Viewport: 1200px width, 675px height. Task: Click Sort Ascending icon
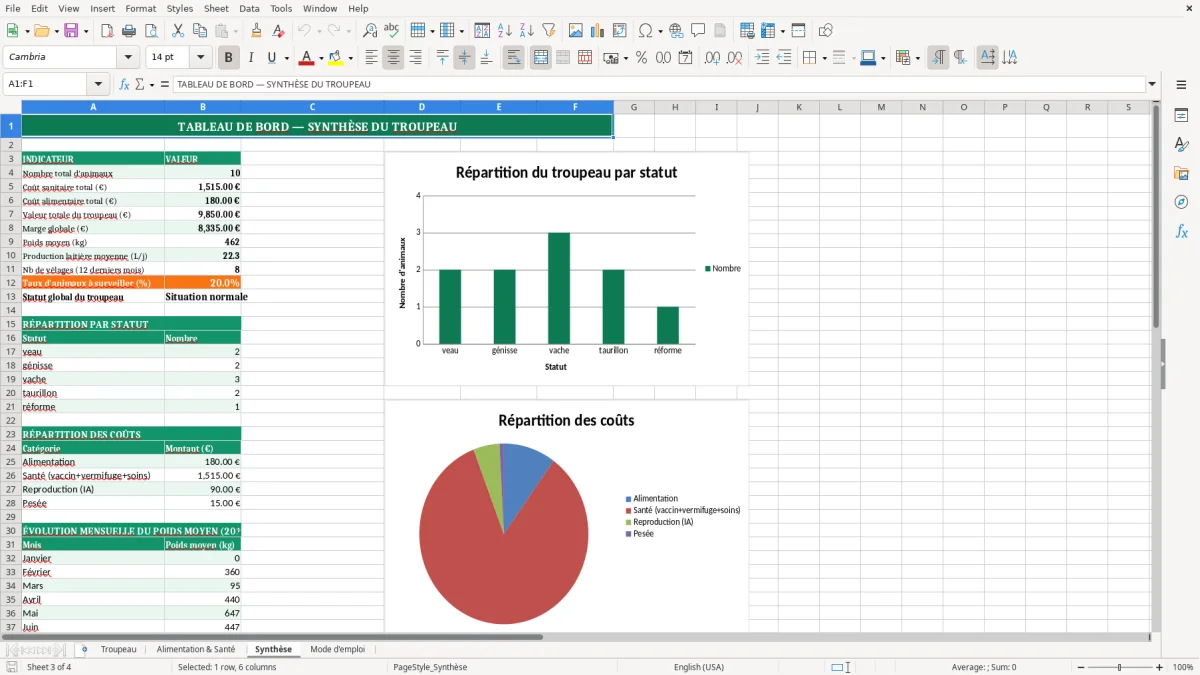coord(505,31)
